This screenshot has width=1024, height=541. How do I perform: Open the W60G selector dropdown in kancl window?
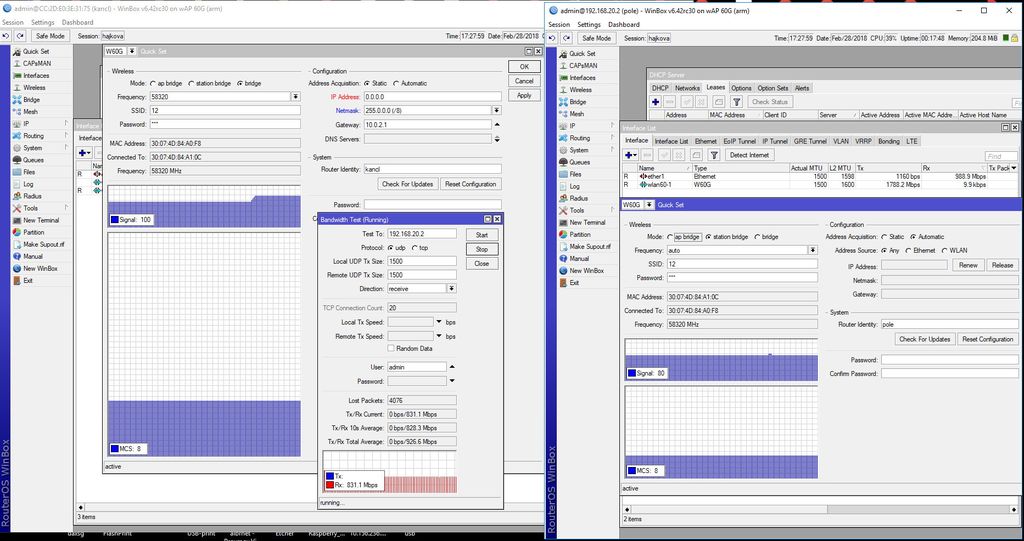point(132,51)
